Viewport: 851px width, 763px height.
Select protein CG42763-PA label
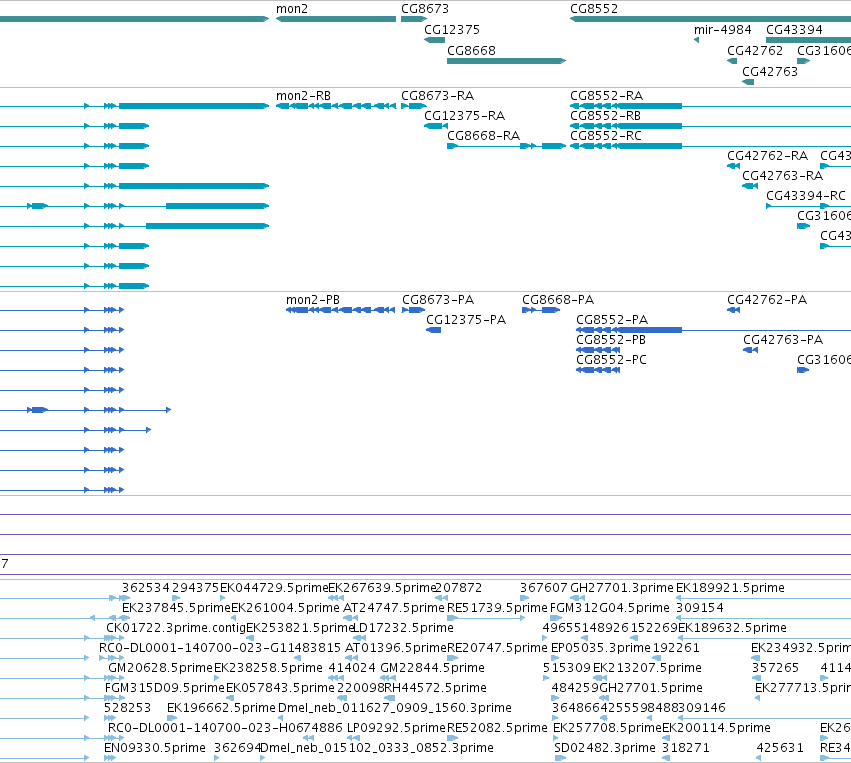click(783, 340)
